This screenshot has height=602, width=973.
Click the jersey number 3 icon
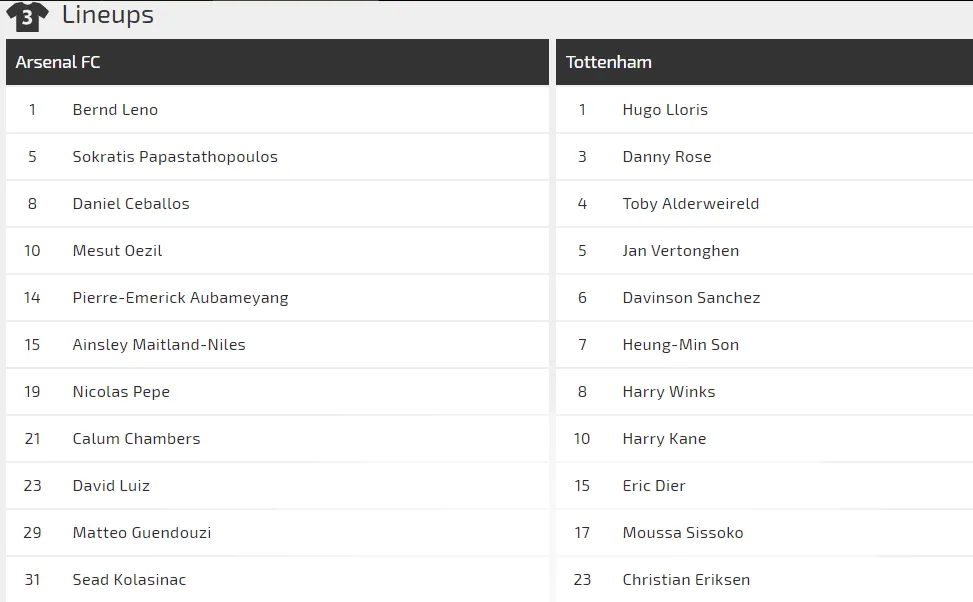[26, 16]
